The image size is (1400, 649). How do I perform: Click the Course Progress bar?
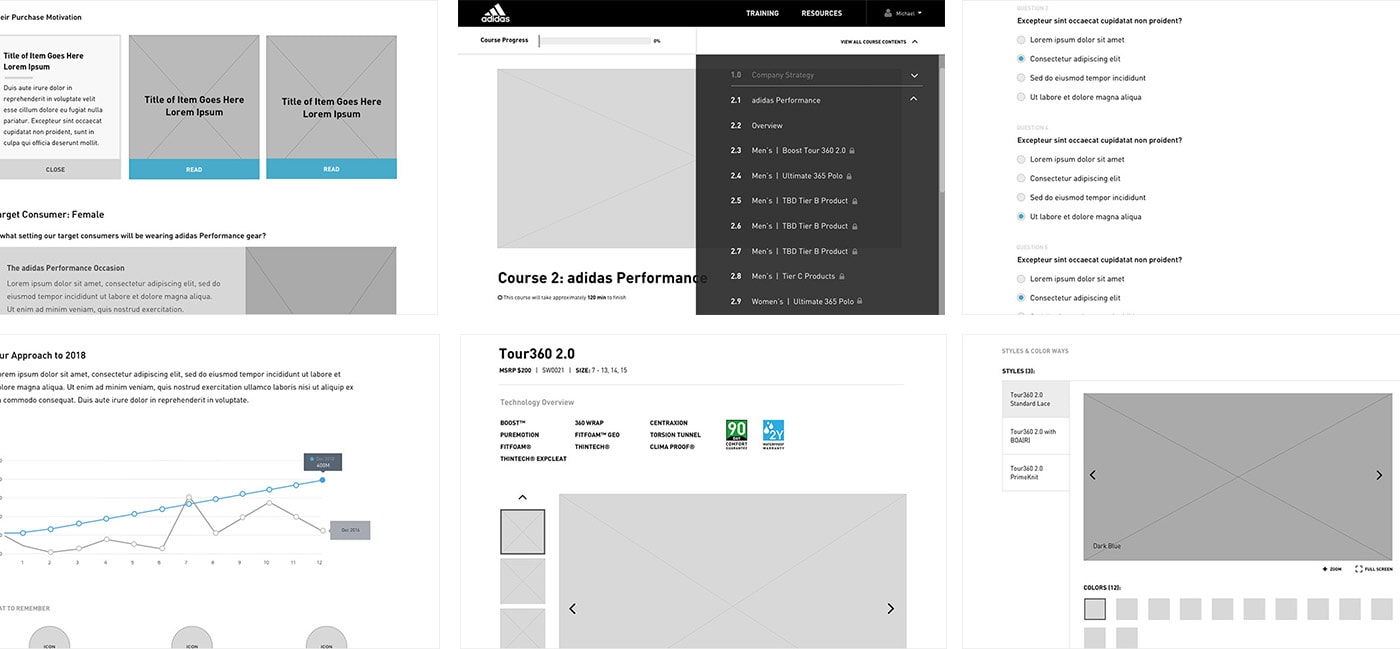coord(595,41)
